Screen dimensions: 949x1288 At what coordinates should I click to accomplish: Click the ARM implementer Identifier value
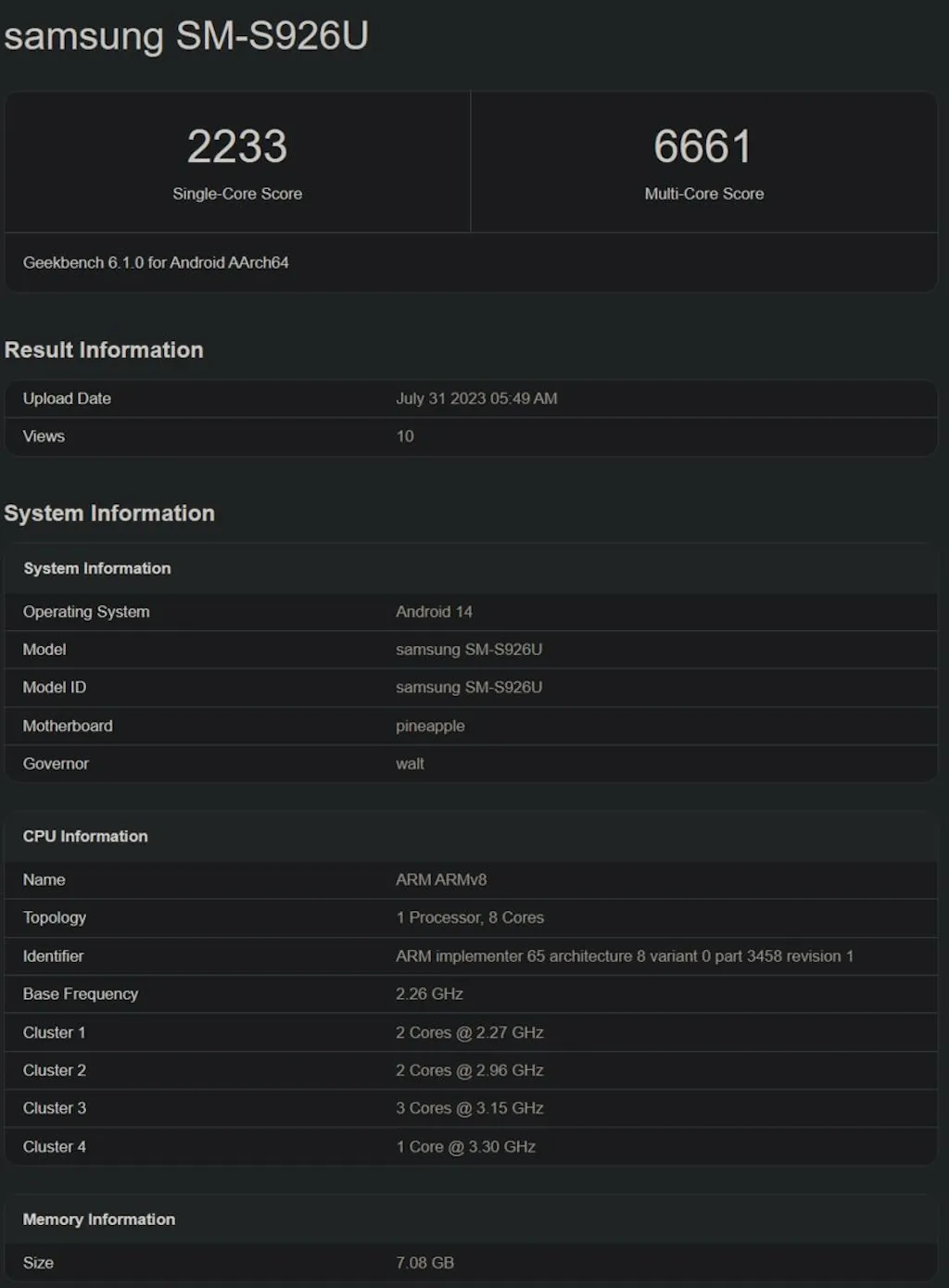[625, 955]
